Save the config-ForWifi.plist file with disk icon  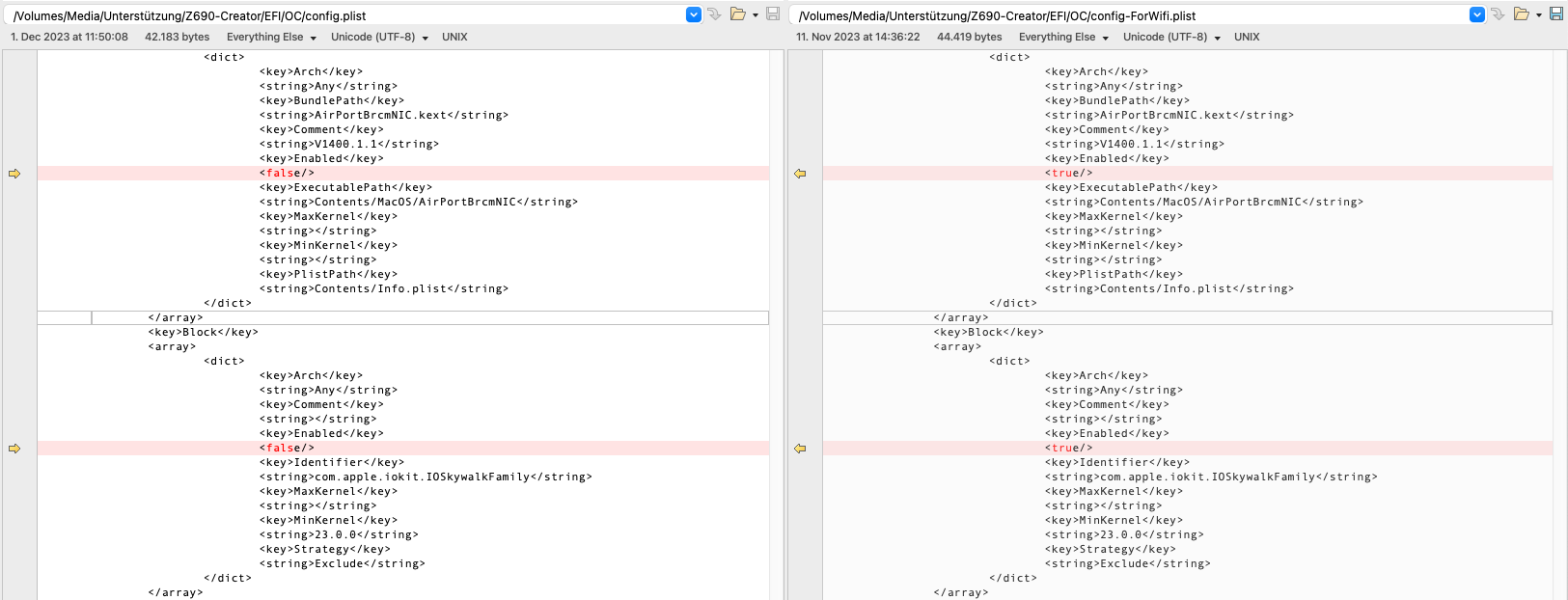1556,14
